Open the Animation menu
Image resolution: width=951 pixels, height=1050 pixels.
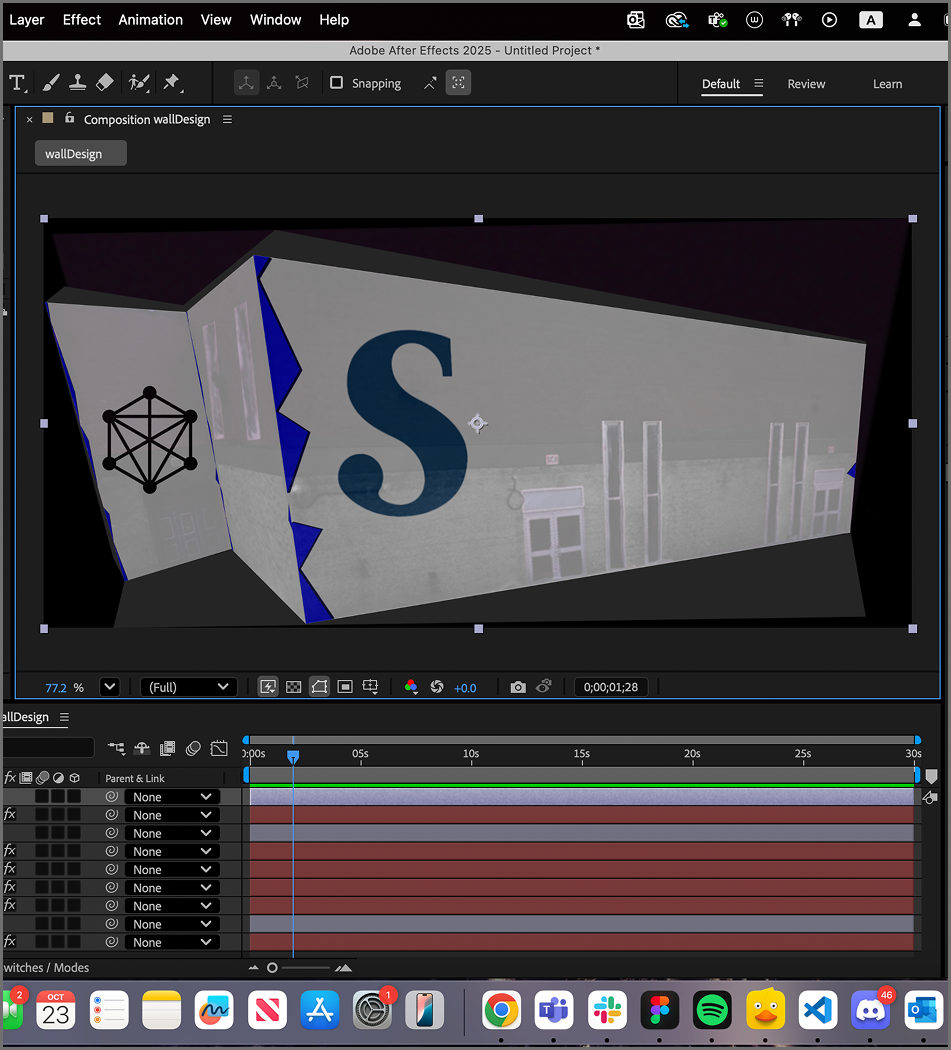[x=150, y=19]
